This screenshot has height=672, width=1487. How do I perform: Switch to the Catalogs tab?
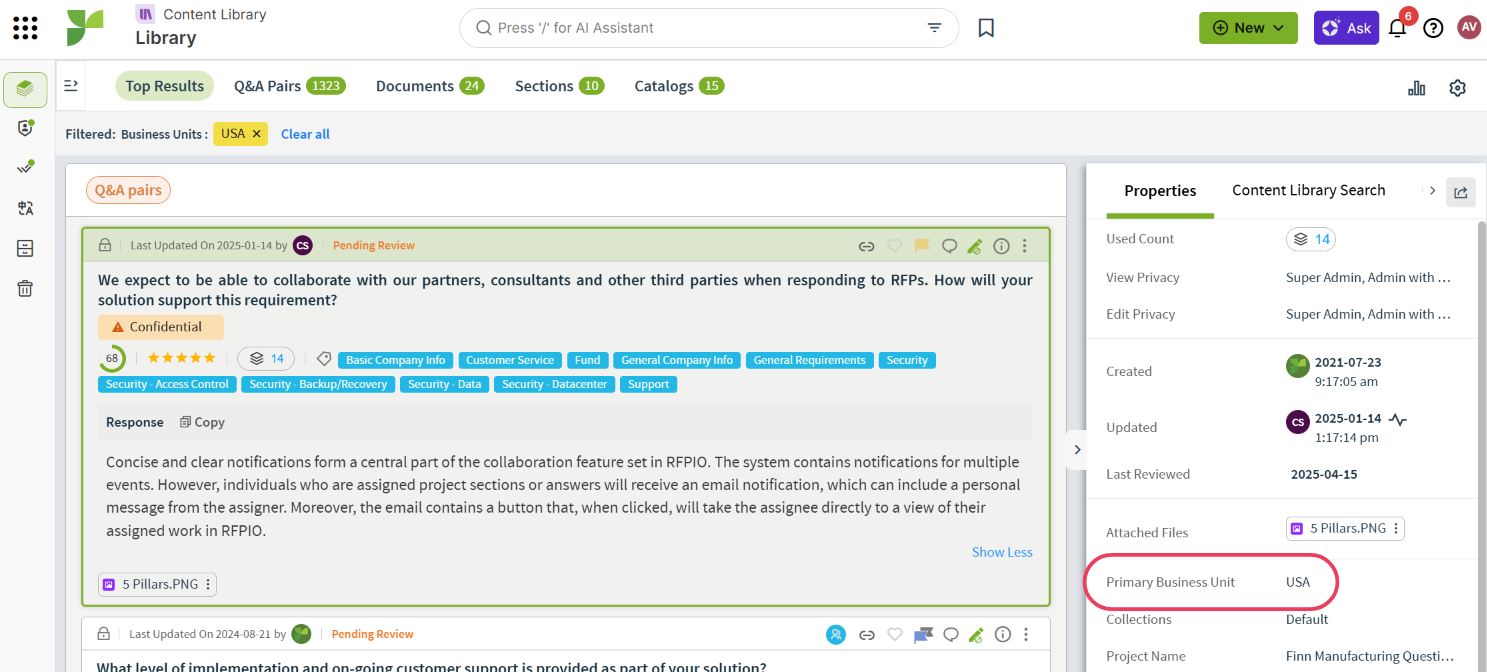click(679, 86)
